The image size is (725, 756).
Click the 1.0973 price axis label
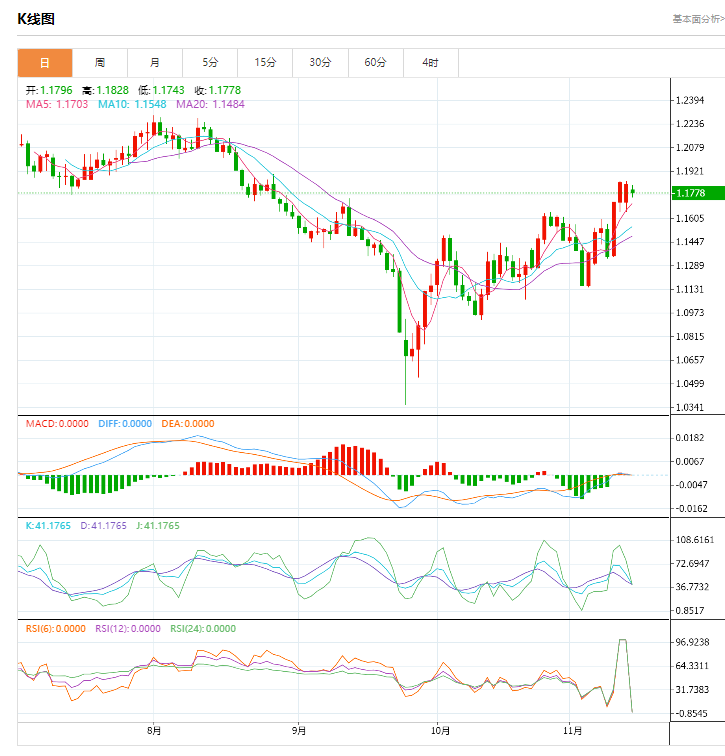coord(690,313)
